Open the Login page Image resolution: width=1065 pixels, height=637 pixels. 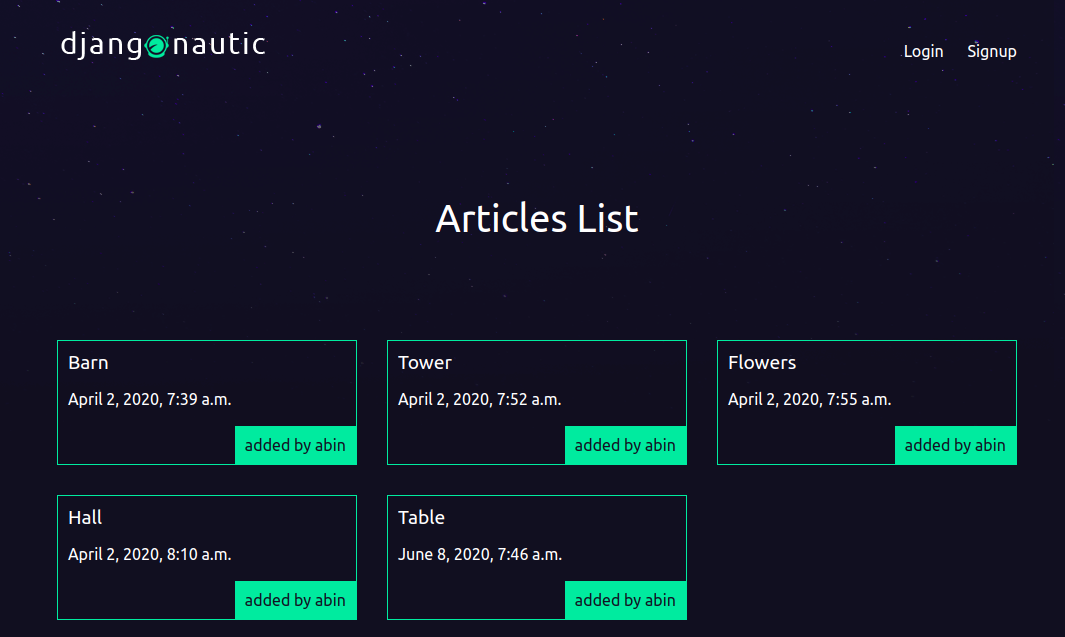(923, 51)
